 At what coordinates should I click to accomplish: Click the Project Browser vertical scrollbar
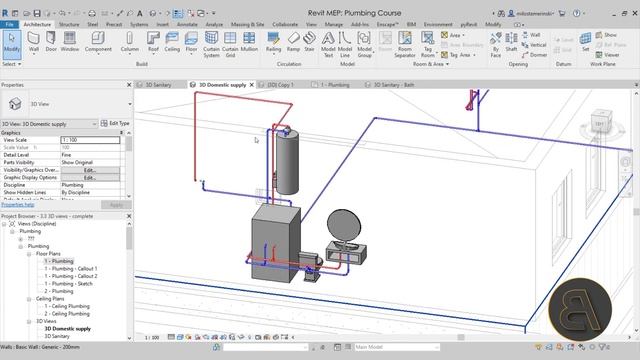(x=129, y=281)
